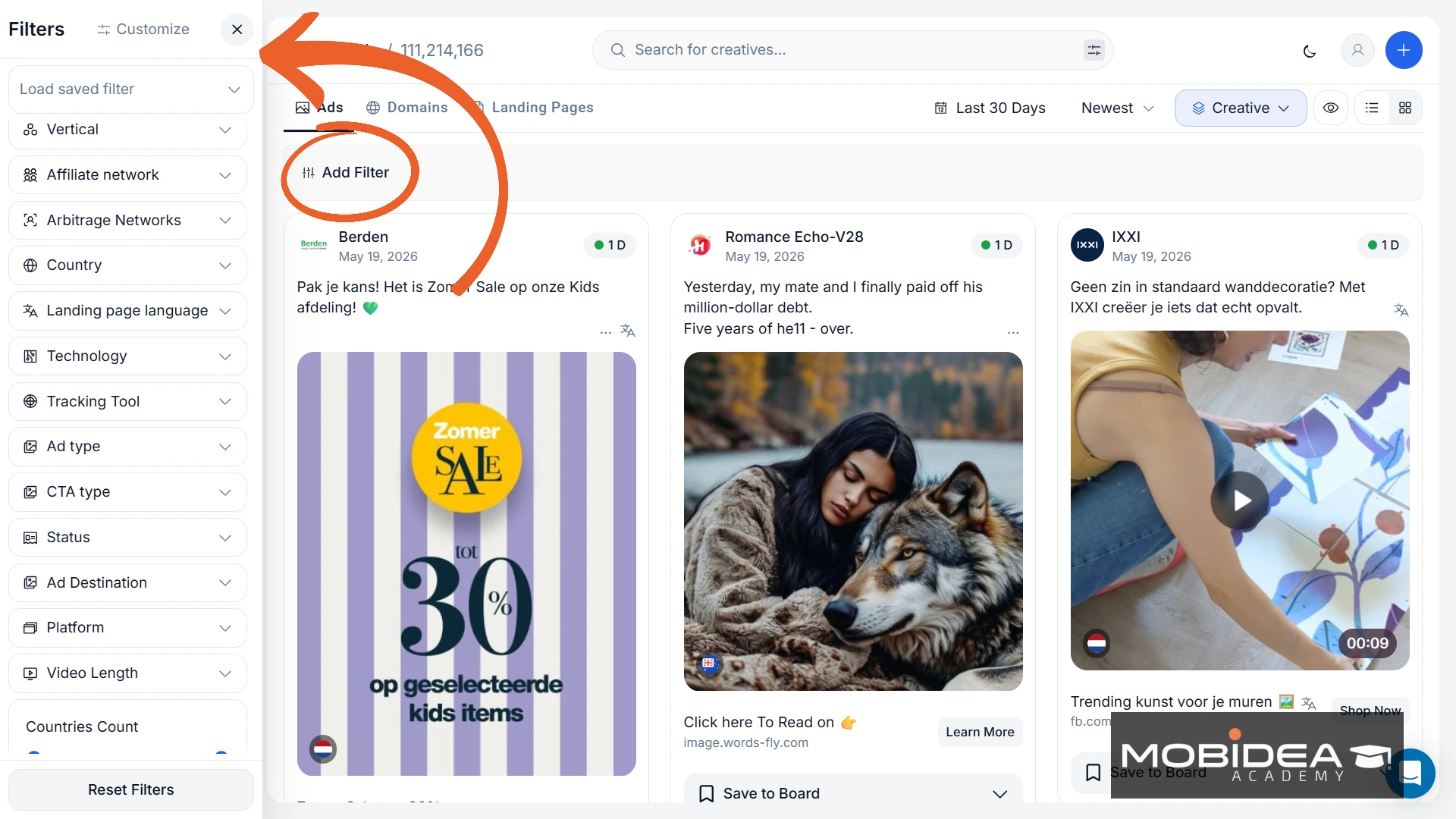Click the Berden logo avatar
1456x819 pixels.
[x=313, y=245]
